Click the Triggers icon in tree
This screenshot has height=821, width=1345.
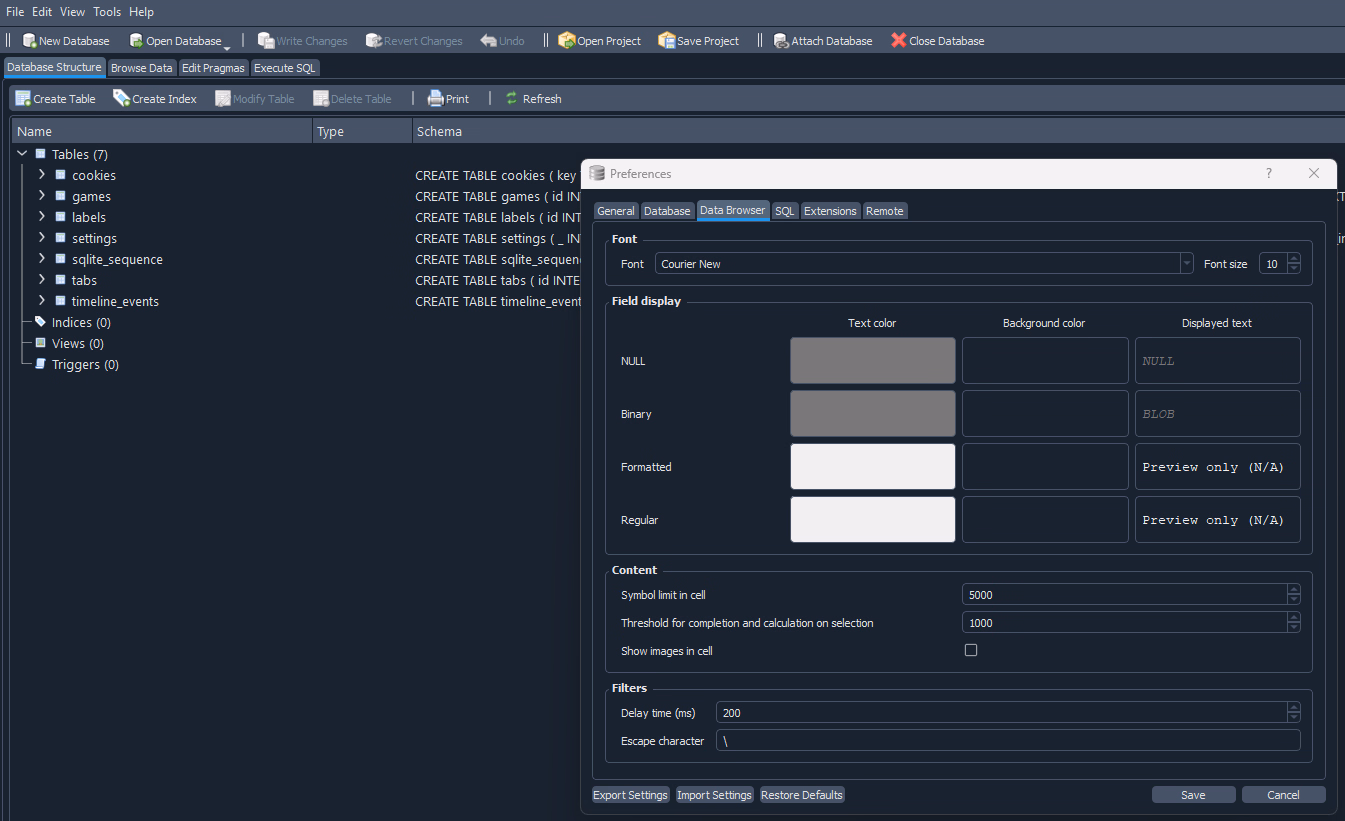coord(40,364)
